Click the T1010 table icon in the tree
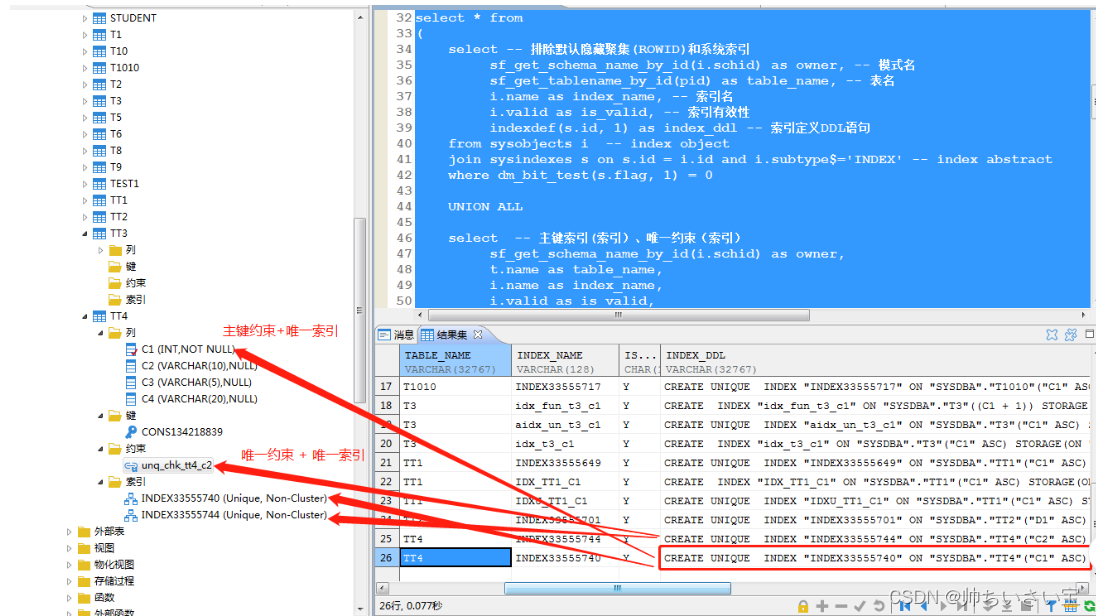Screen dimensions: 1096x616 tap(100, 68)
